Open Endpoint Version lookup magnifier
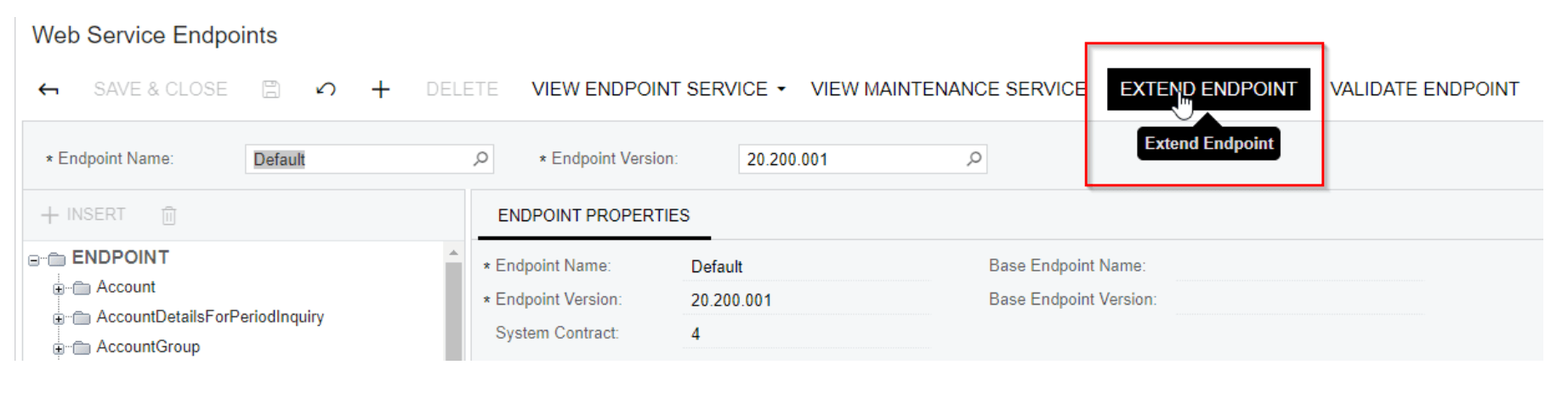1568x399 pixels. 974,158
